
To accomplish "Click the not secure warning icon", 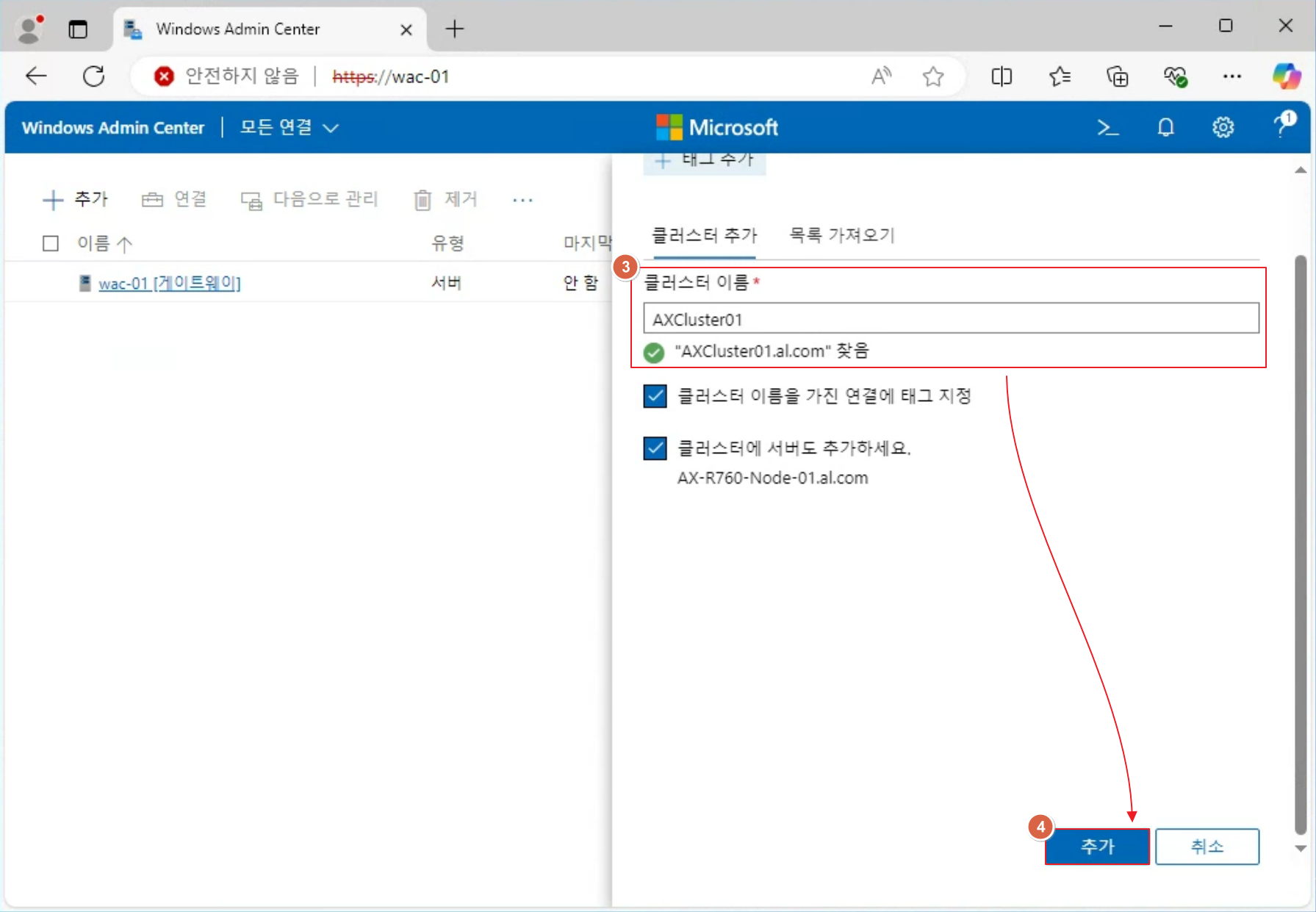I will pos(164,76).
